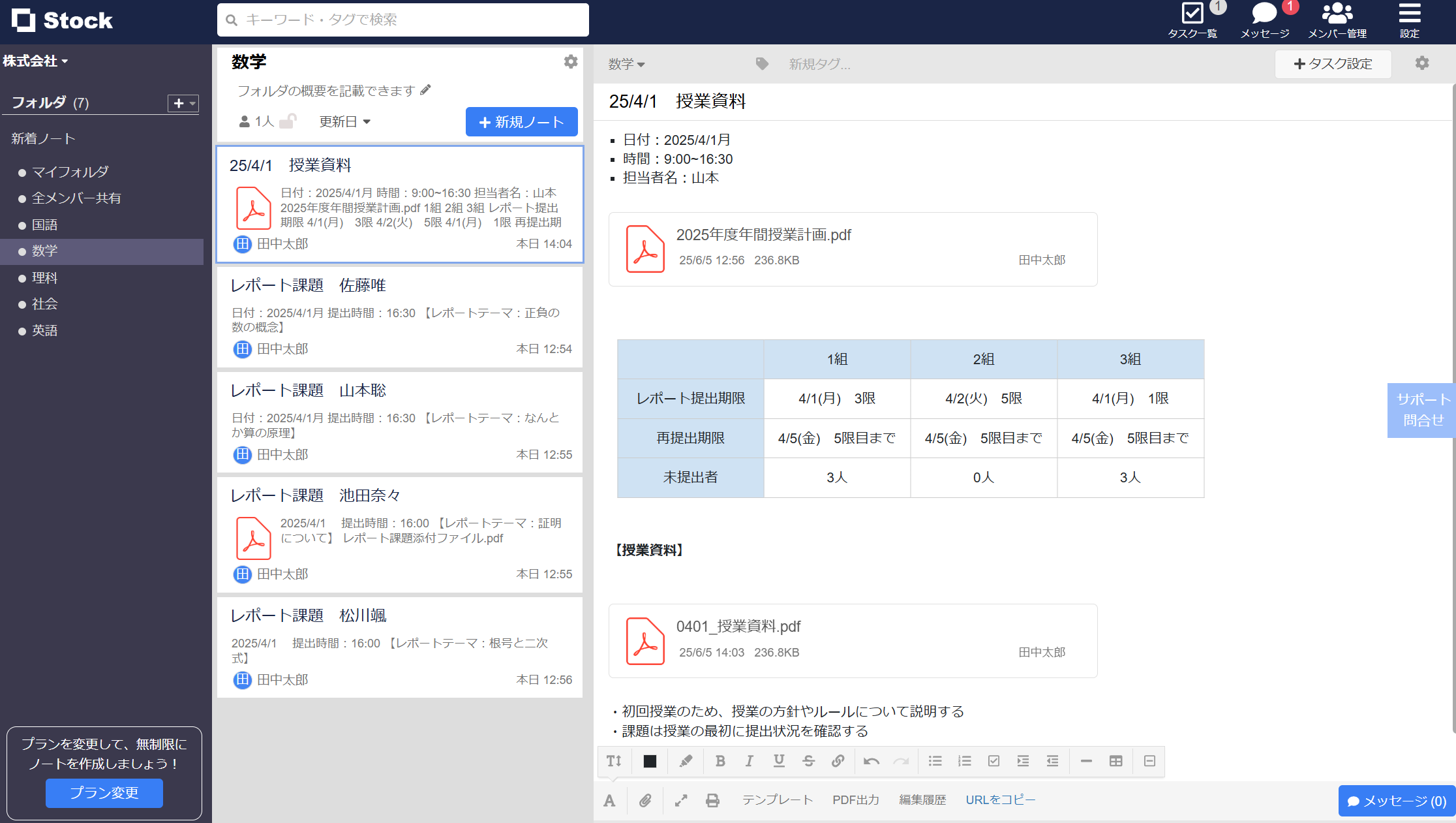Attach a file using the paperclip icon
Screen dimensions: 1456x823
[646, 800]
